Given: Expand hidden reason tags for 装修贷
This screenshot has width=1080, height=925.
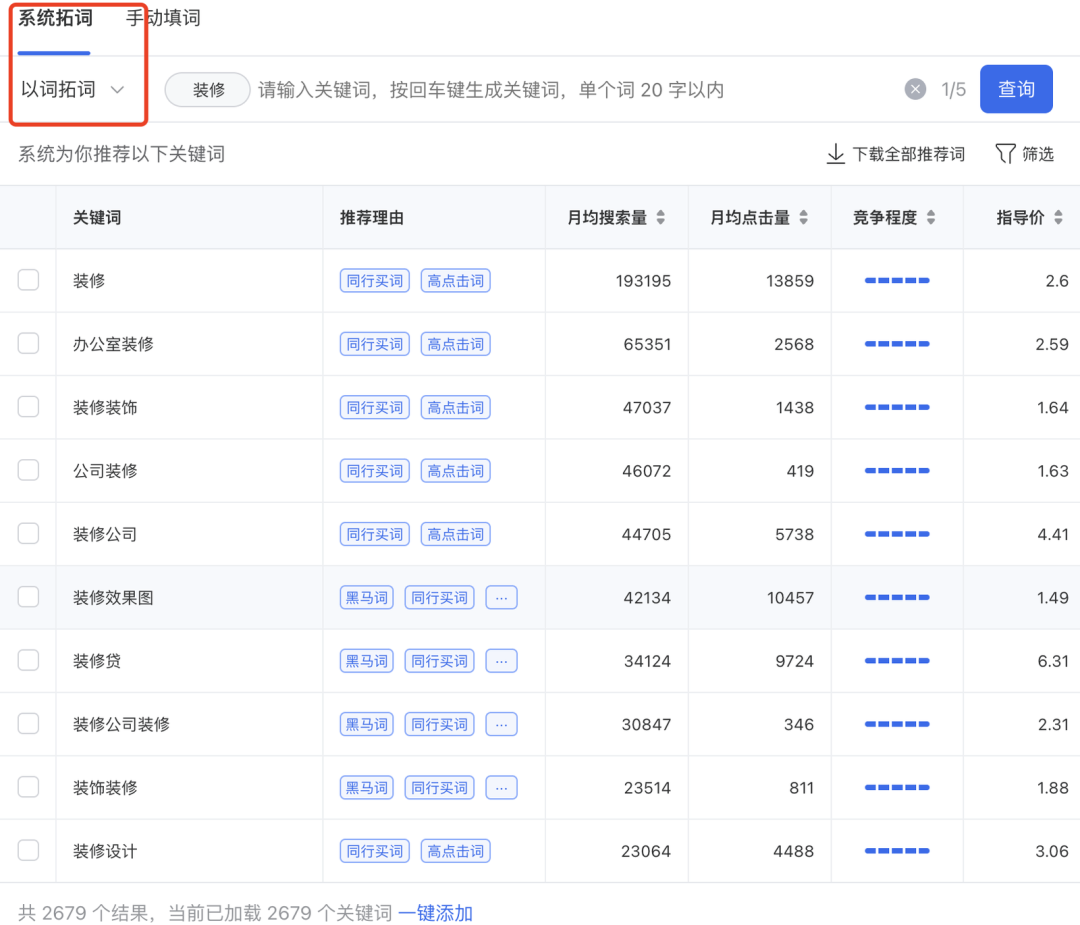Looking at the screenshot, I should (x=501, y=661).
